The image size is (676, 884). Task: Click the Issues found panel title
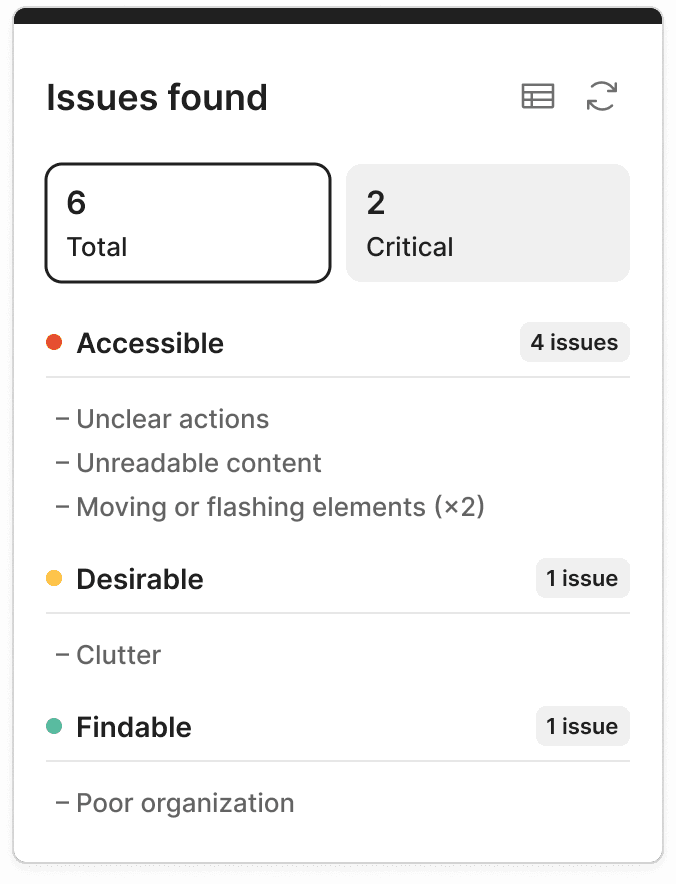(157, 98)
